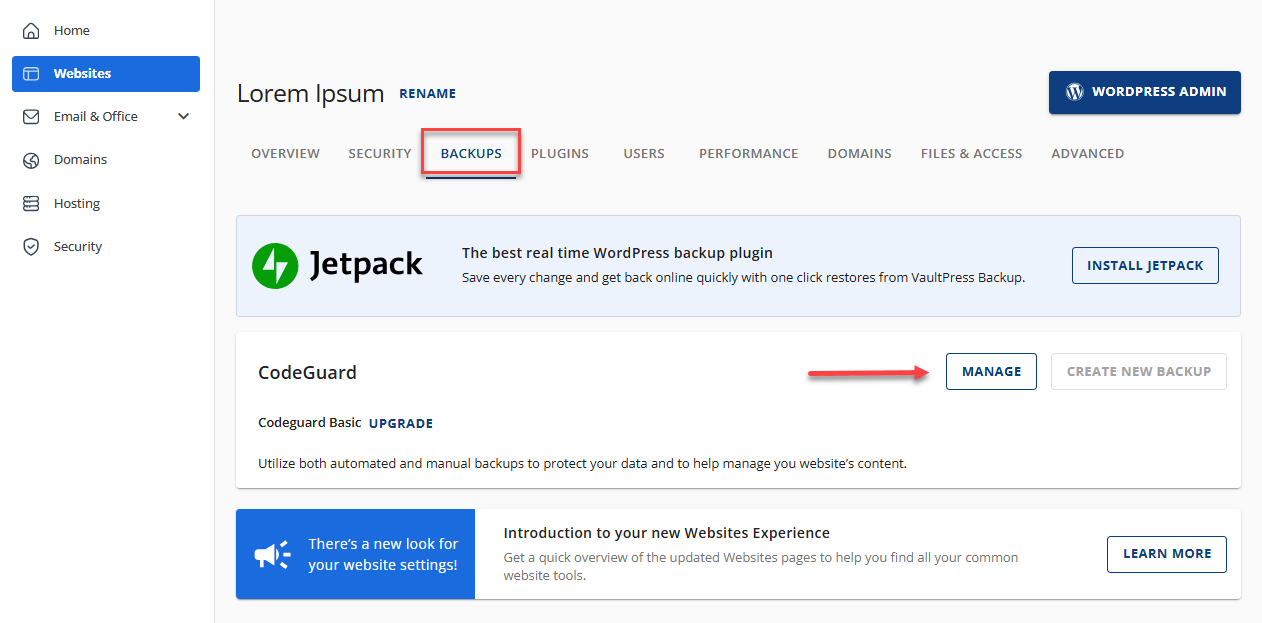
Task: Click the Websites layout icon in sidebar
Action: click(31, 74)
